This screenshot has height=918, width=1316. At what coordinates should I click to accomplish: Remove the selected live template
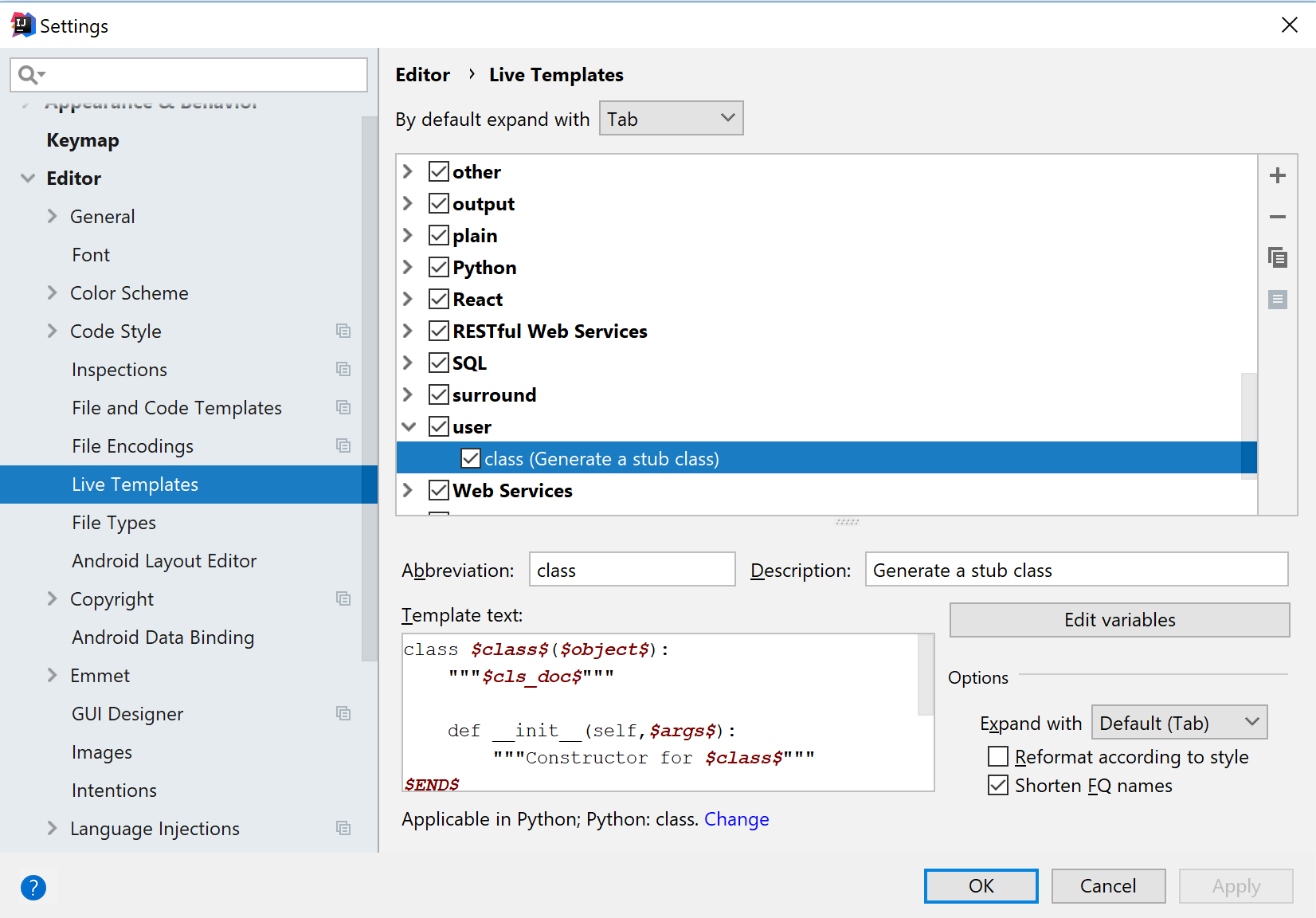coord(1278,216)
